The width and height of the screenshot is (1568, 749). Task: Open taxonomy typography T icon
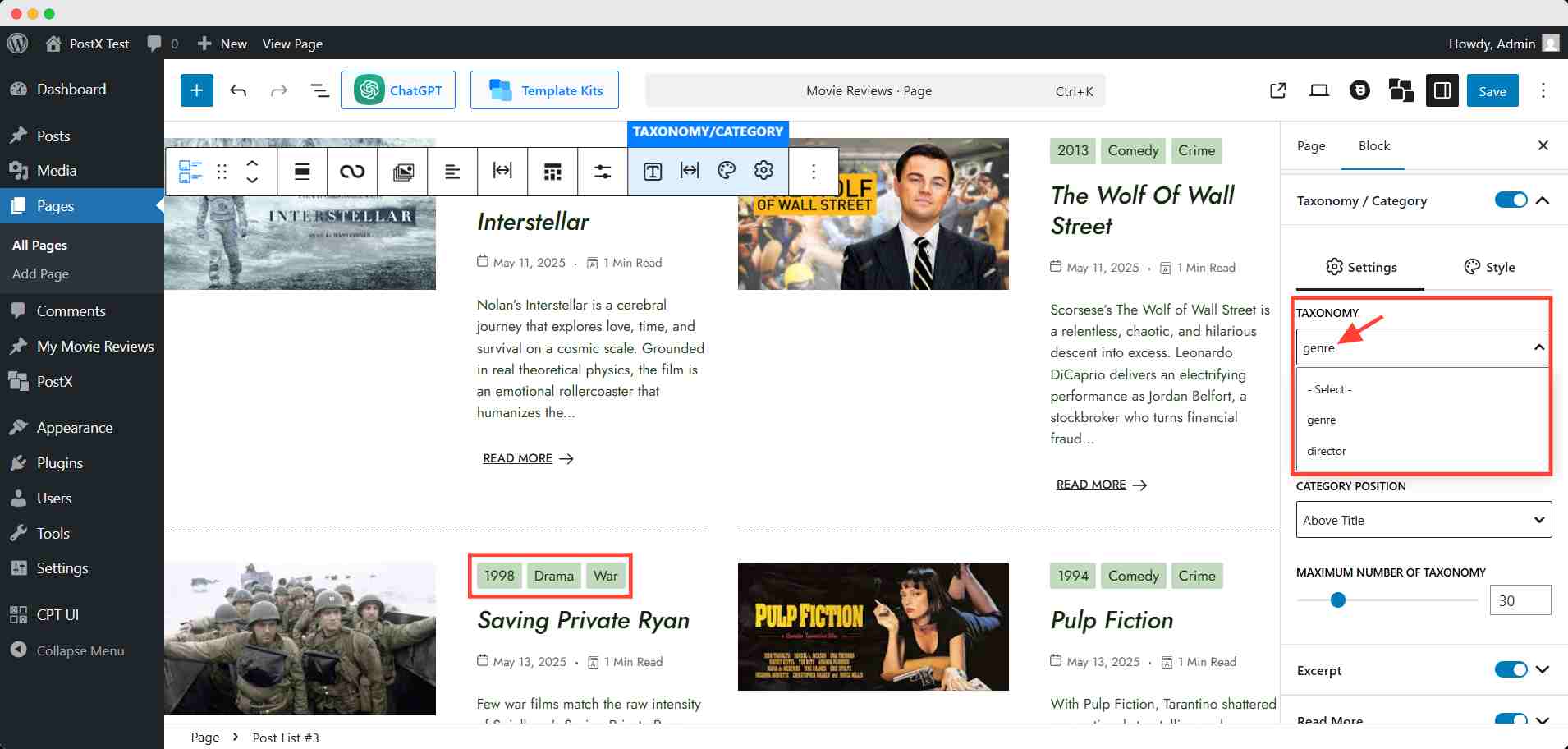pos(653,171)
